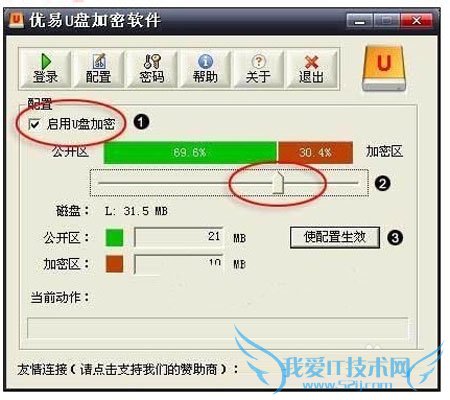Click the 当前动作 progress bar area
Screen dimensions: 450x400
(x=218, y=328)
